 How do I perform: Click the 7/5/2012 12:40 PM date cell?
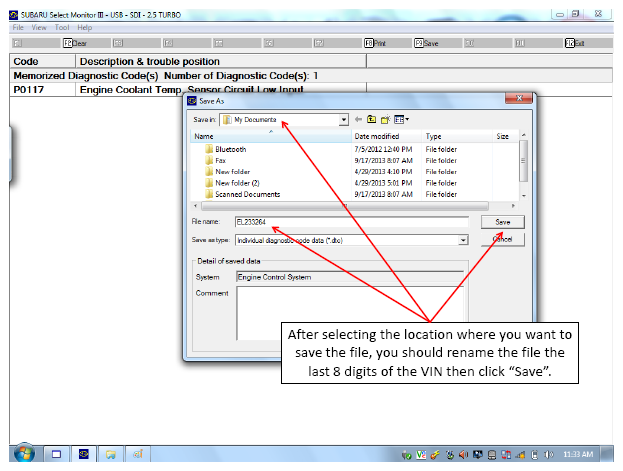coord(383,149)
